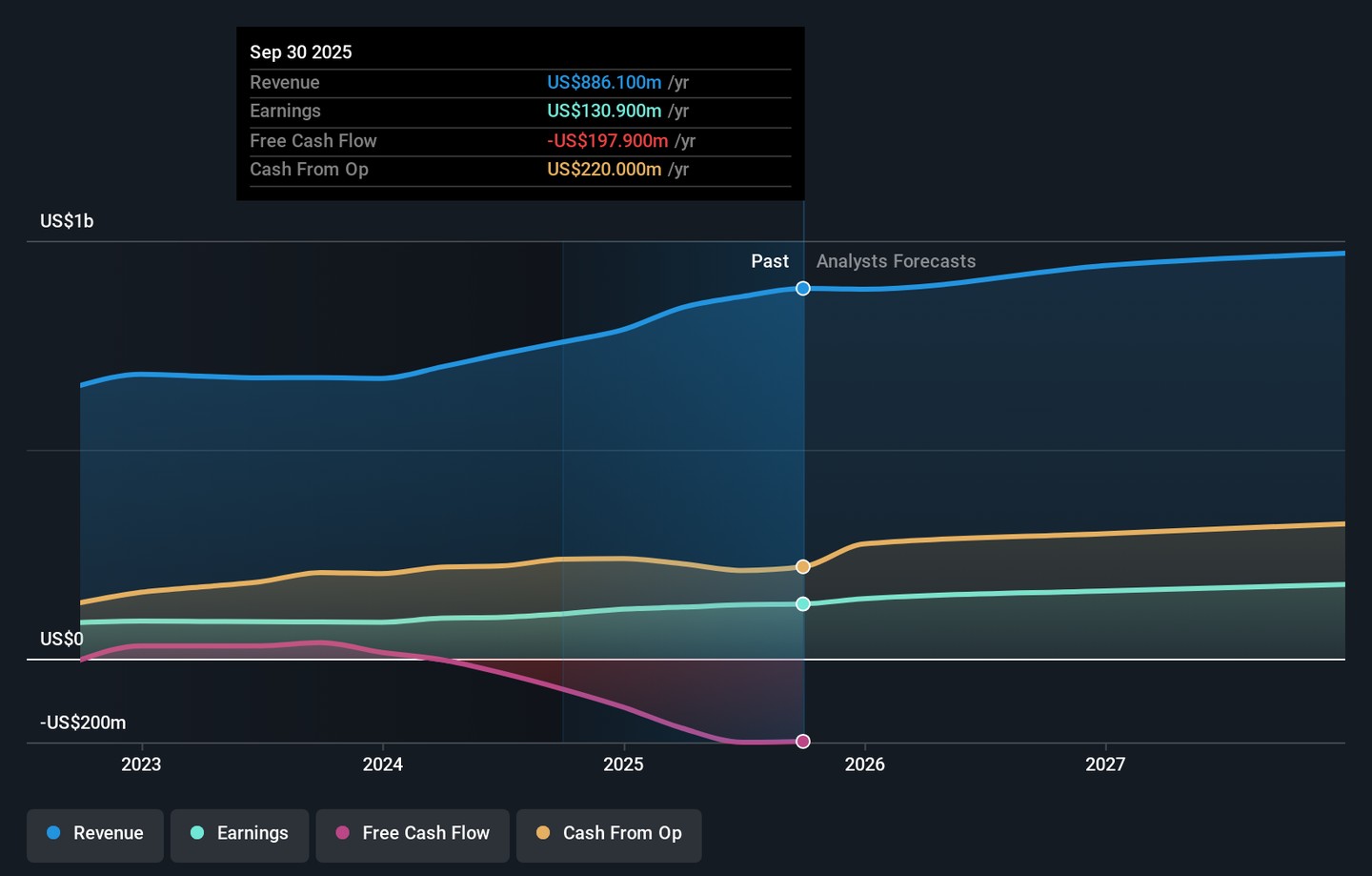Click the pink dot in Free Cash Flow legend
This screenshot has height=876, width=1372.
[x=343, y=833]
